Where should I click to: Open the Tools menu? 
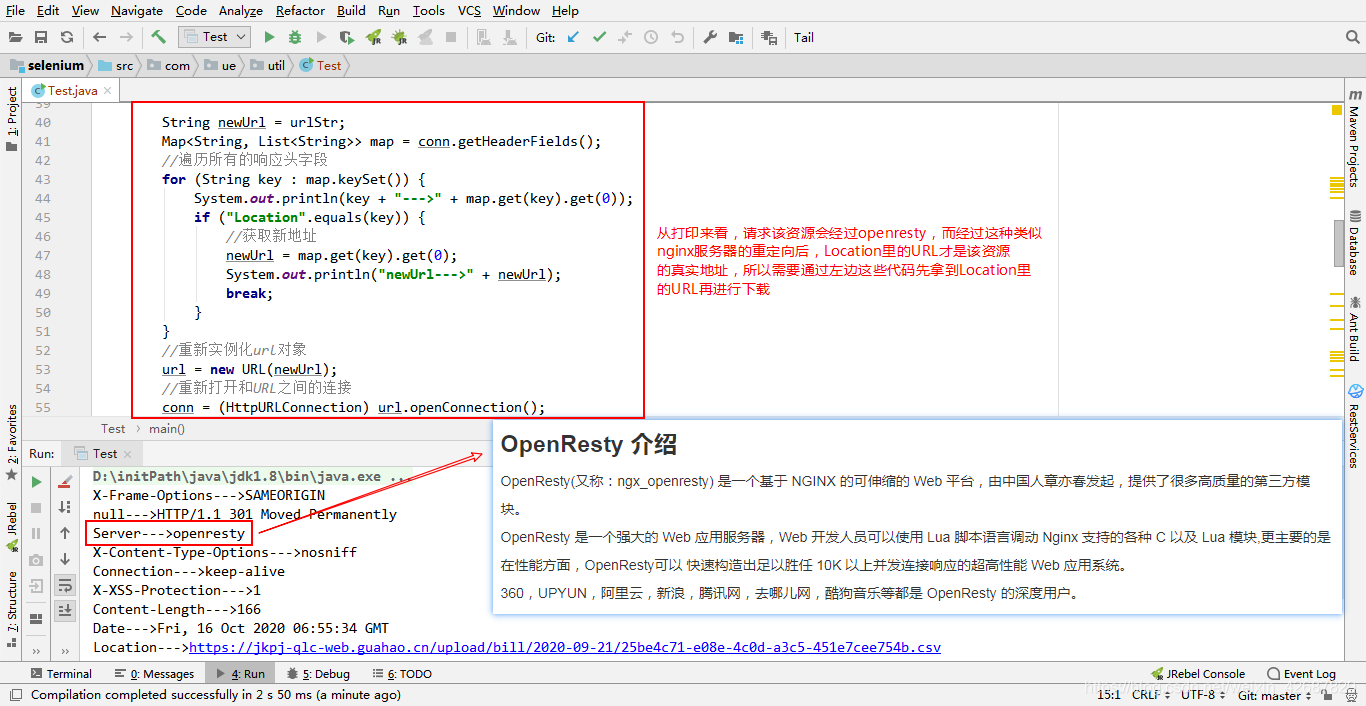[x=428, y=10]
